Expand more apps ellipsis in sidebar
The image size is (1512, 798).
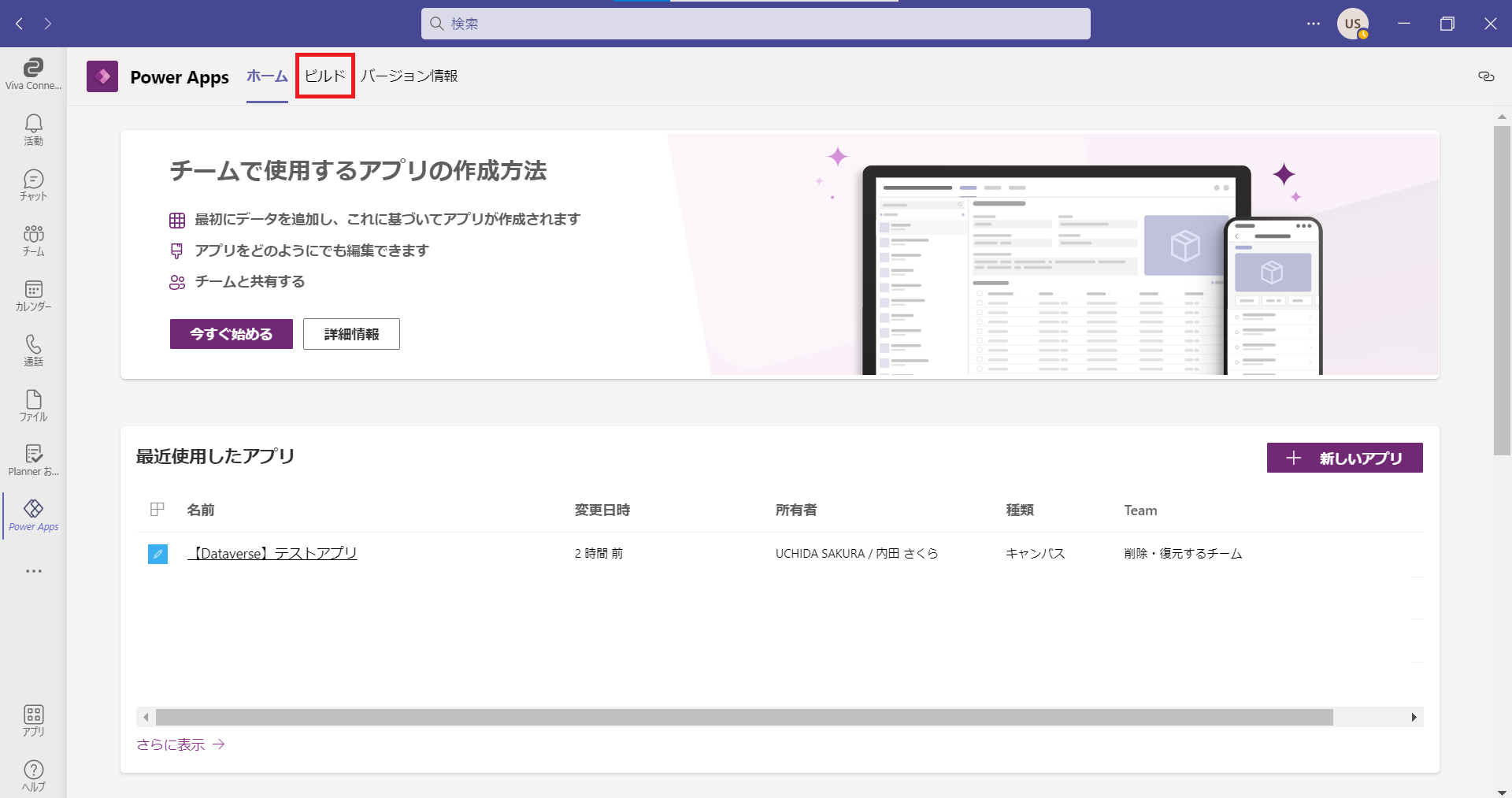pos(33,571)
